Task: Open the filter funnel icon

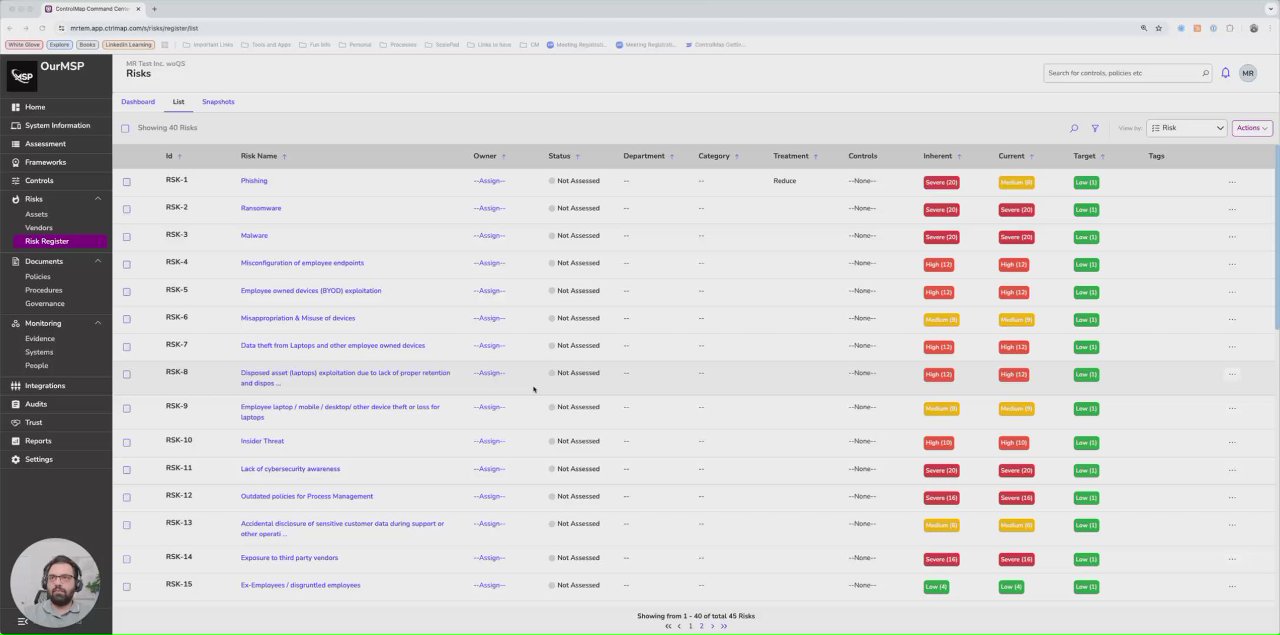Action: coord(1095,128)
